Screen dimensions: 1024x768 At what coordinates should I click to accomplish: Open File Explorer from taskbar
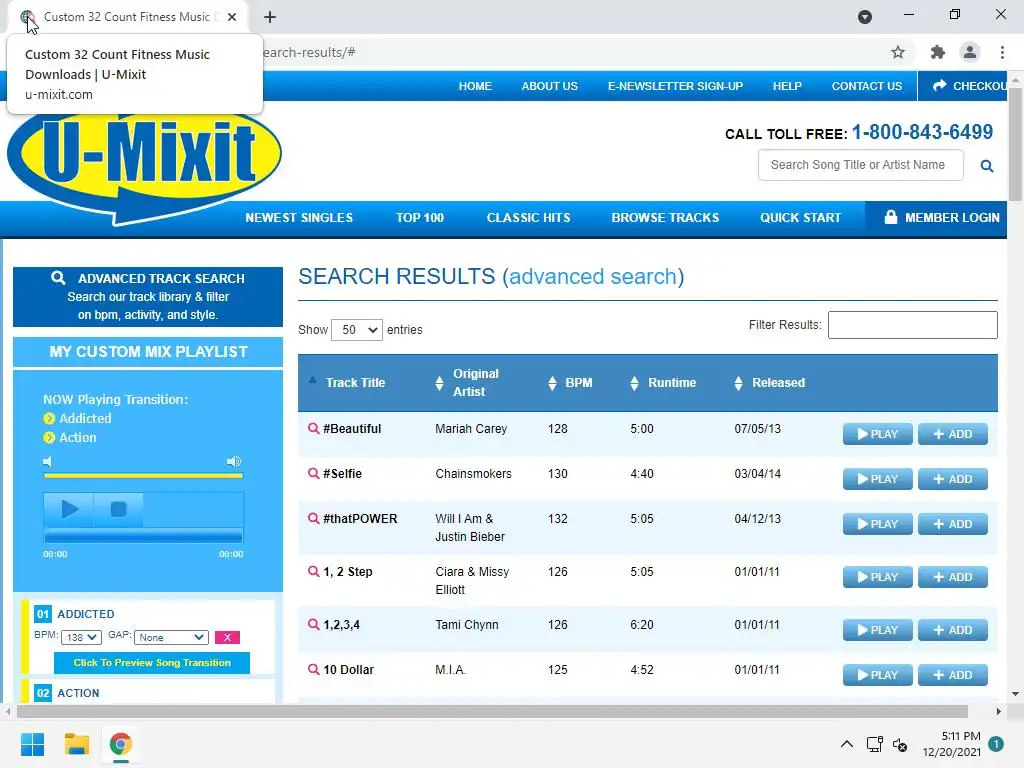[77, 744]
